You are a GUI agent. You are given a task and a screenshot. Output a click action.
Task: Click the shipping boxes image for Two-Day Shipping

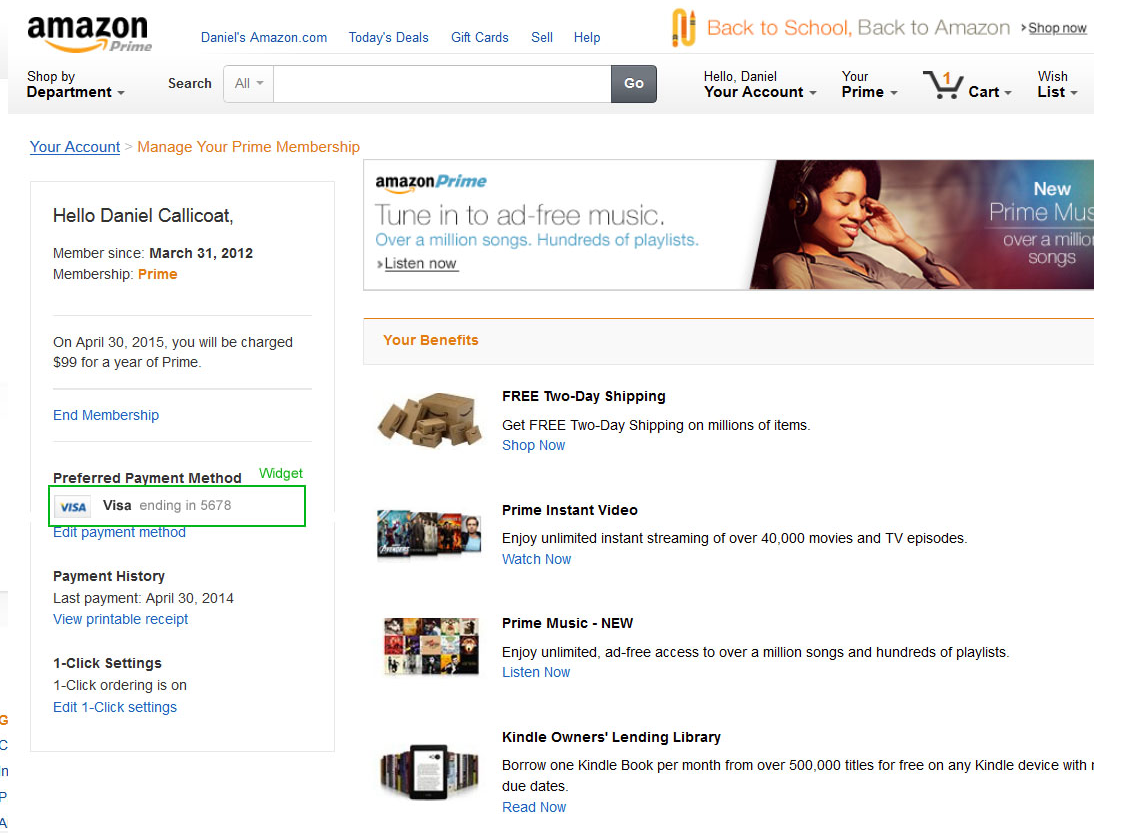point(429,419)
